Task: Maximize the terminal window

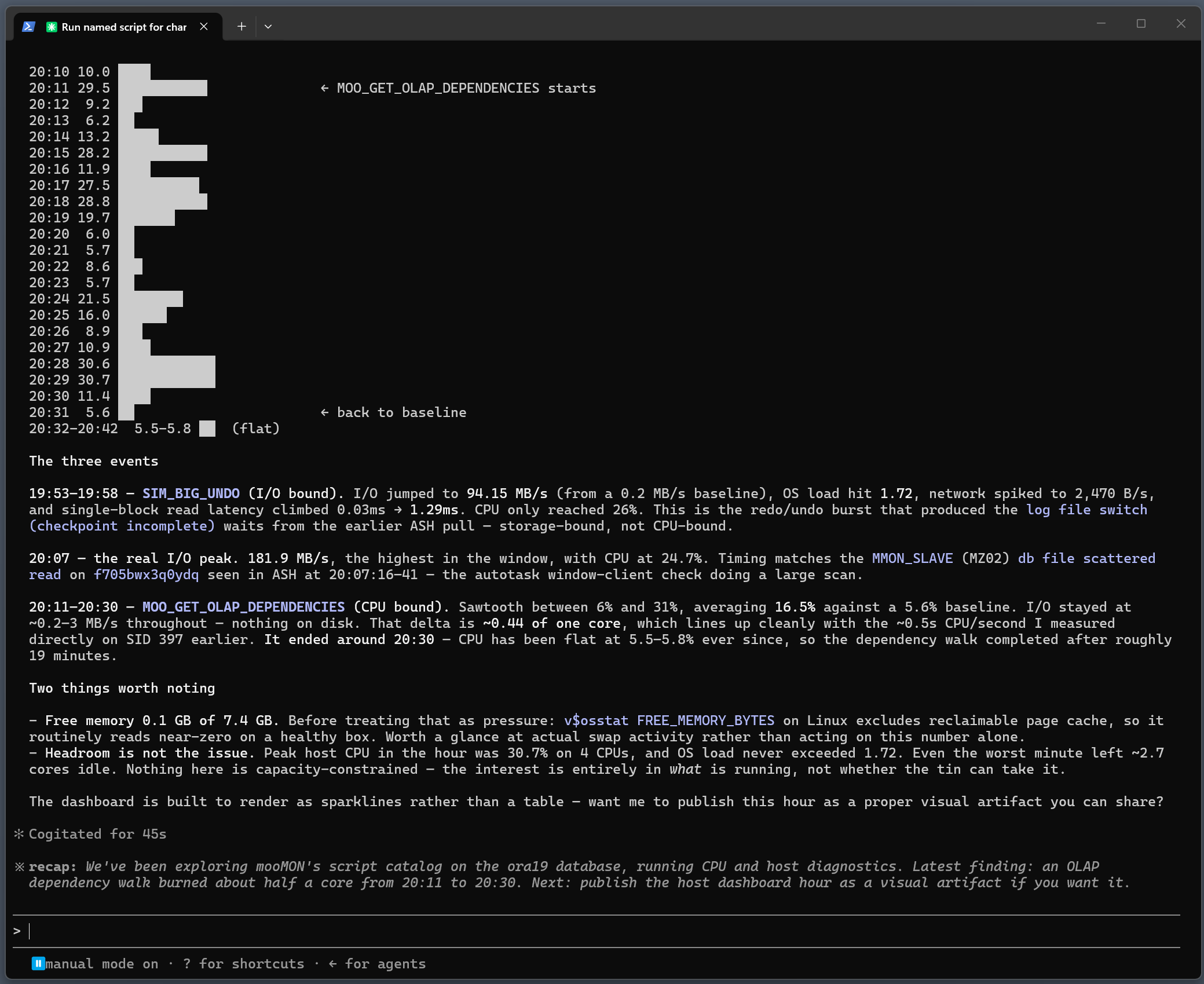Action: (1141, 24)
